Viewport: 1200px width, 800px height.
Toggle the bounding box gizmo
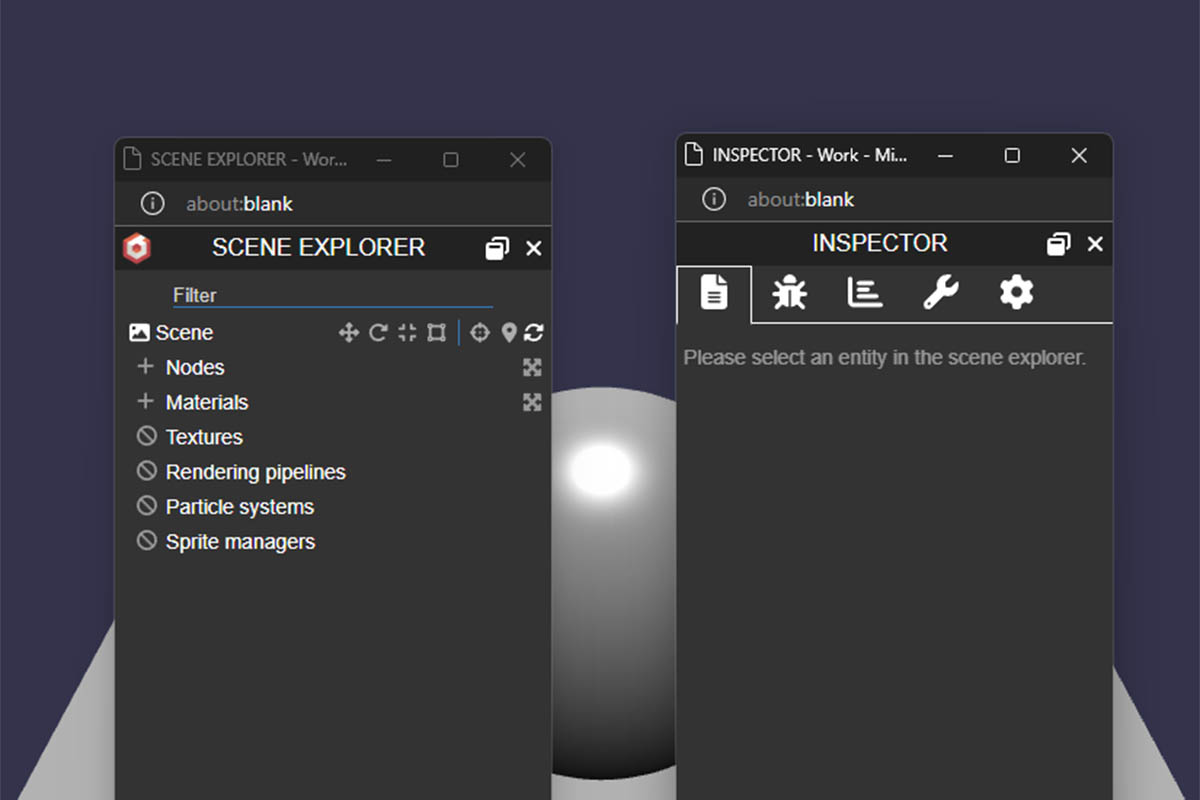point(436,333)
